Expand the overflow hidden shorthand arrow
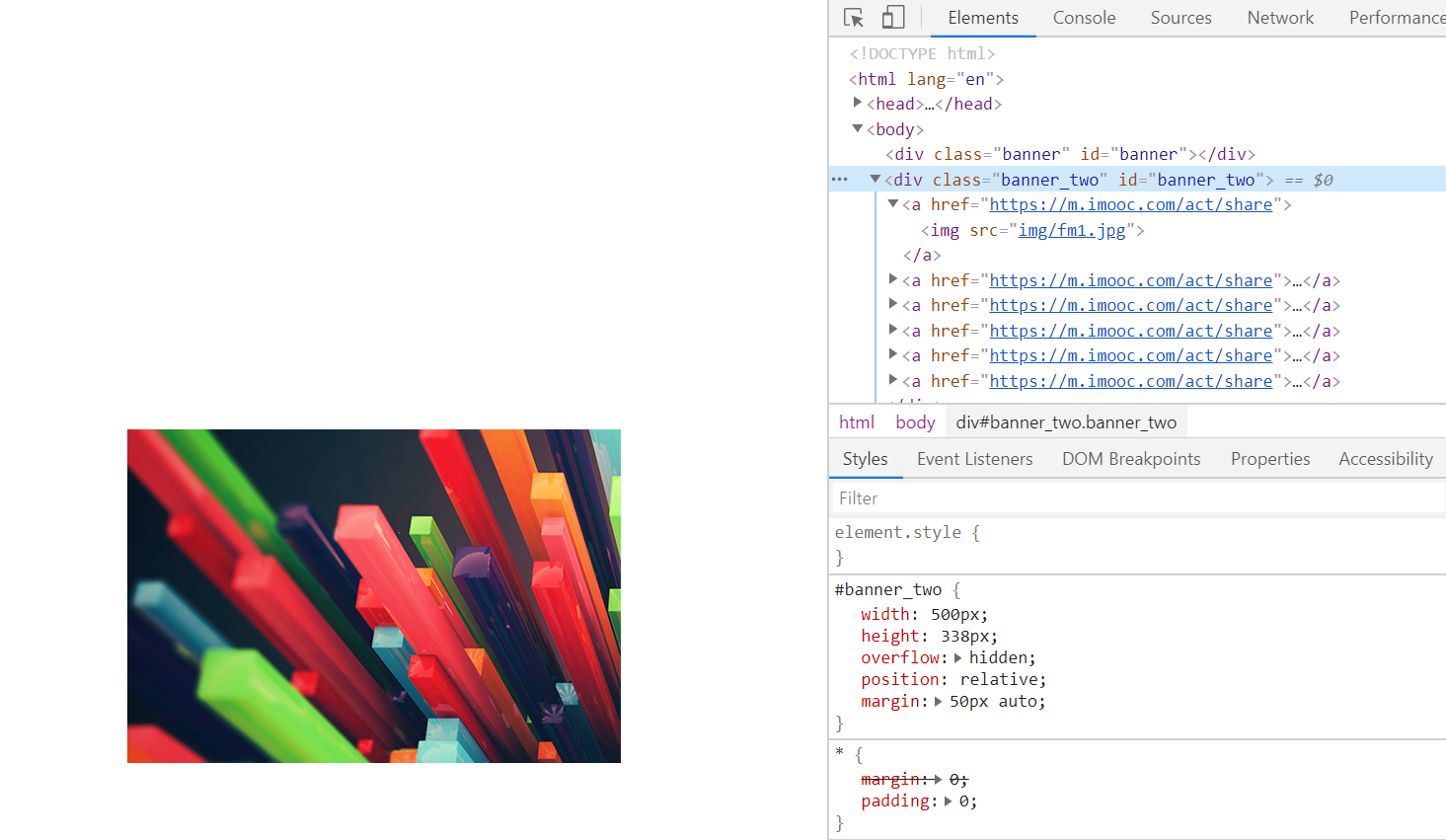 (957, 657)
